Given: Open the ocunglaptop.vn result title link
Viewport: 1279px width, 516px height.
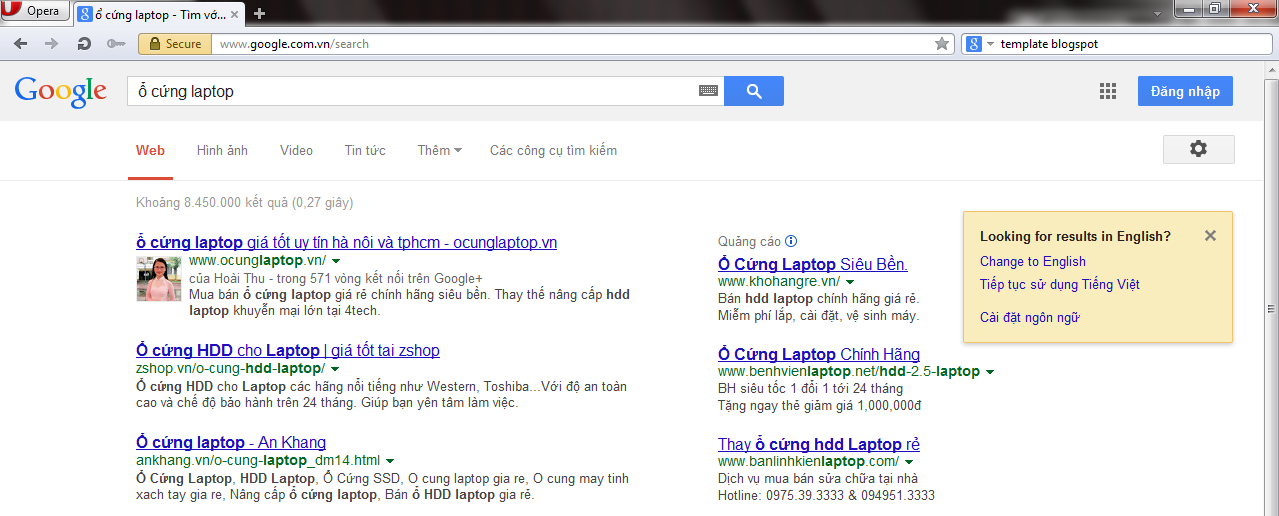Looking at the screenshot, I should coord(346,242).
